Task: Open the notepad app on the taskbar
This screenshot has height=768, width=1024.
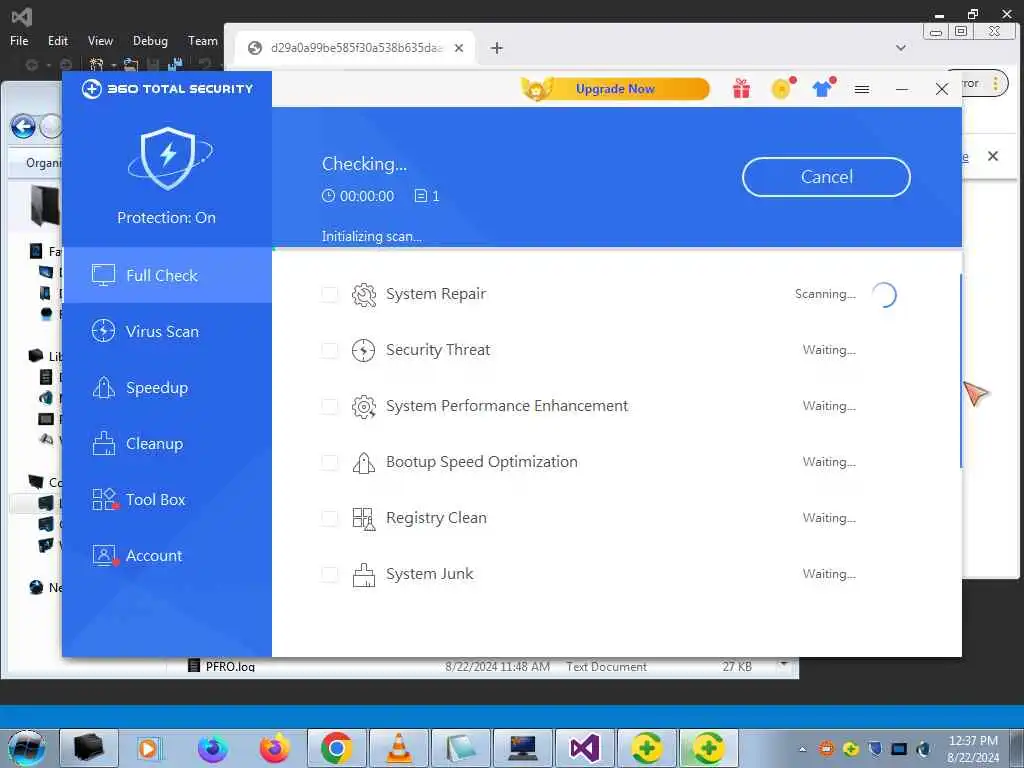Action: coord(460,748)
